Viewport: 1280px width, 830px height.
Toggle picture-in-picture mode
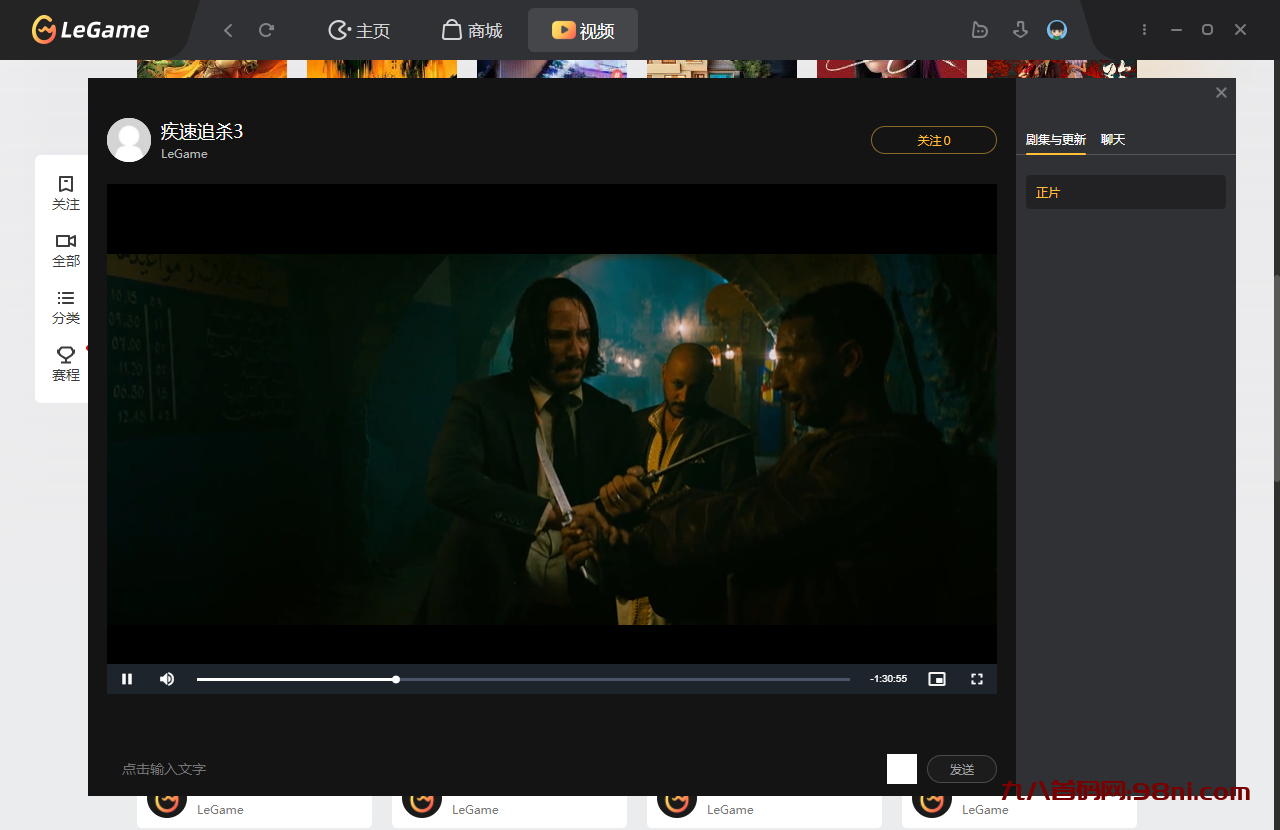pyautogui.click(x=937, y=679)
